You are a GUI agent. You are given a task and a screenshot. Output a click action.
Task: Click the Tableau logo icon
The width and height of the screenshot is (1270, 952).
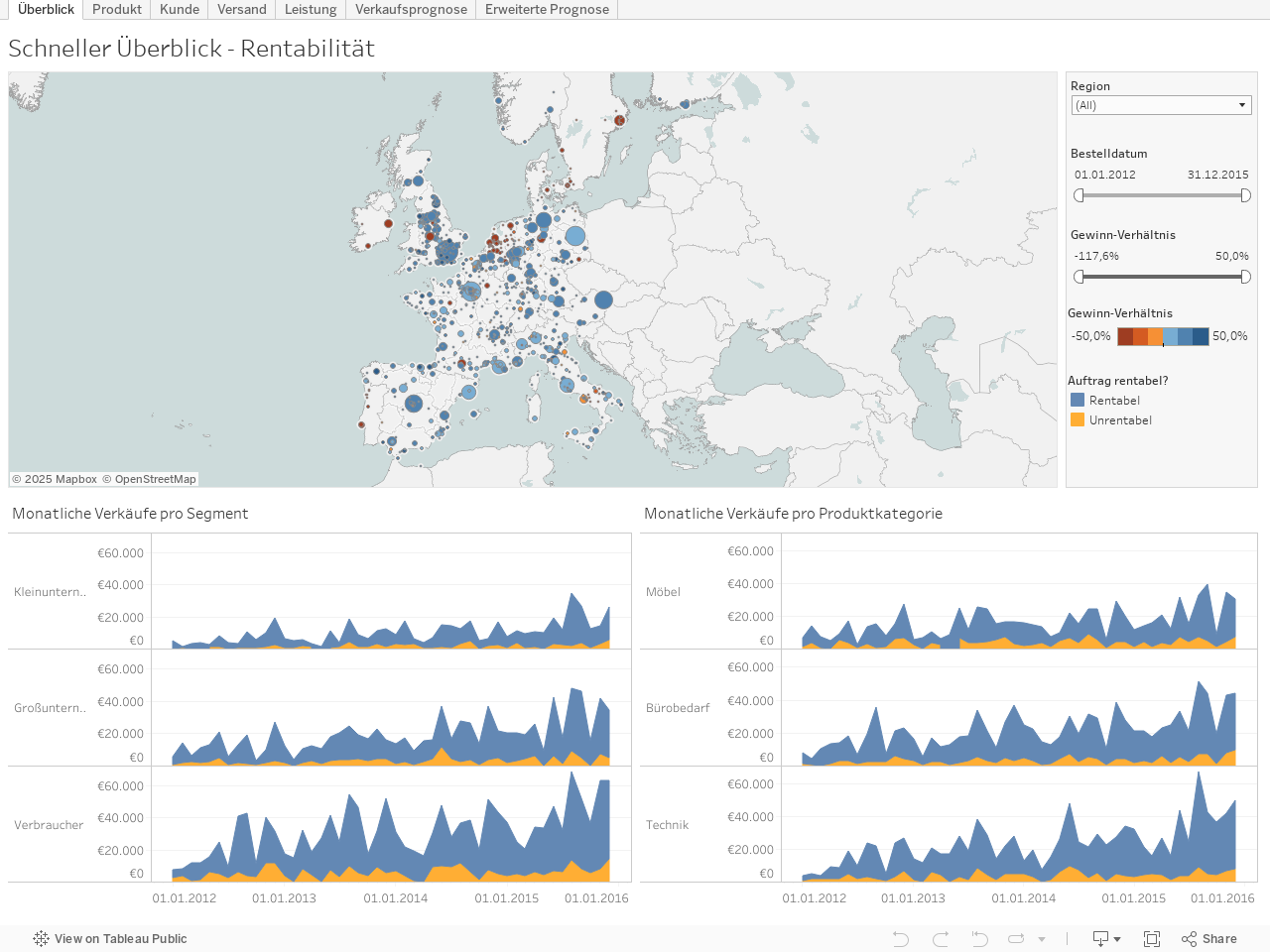tap(41, 939)
